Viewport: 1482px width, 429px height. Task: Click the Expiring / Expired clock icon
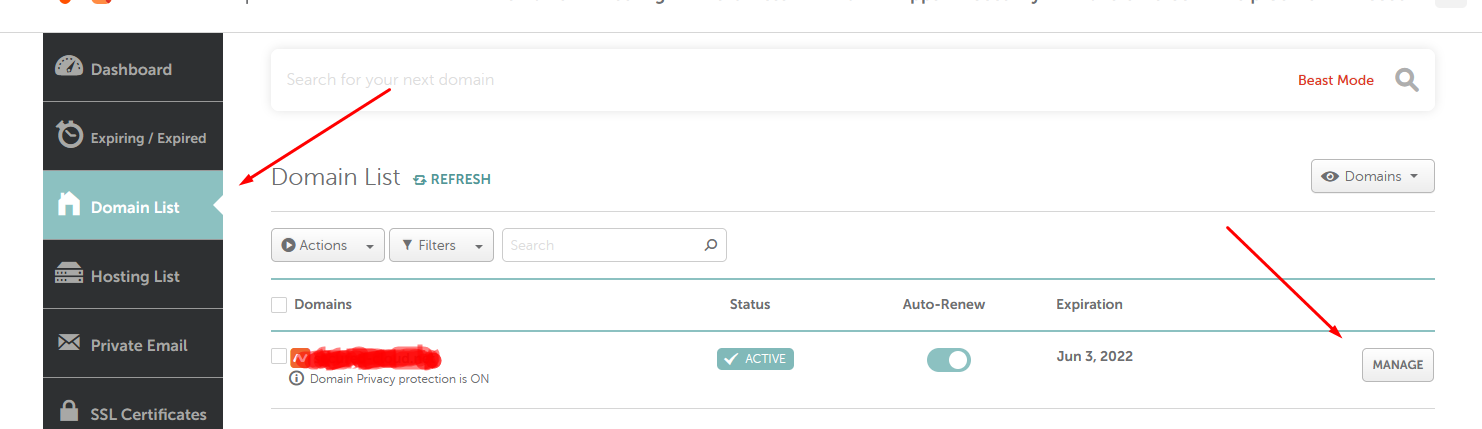[x=69, y=135]
